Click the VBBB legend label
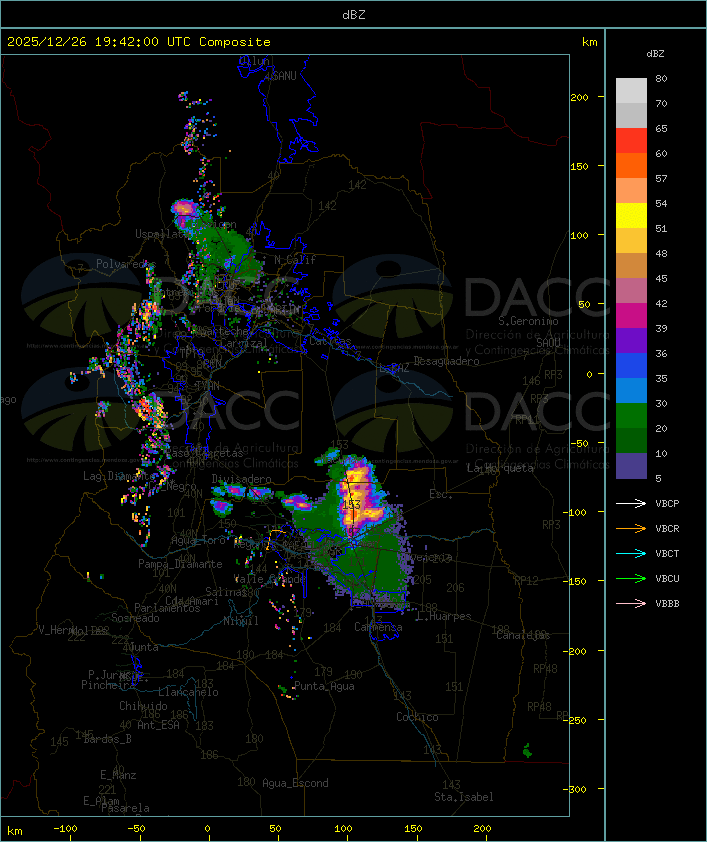Viewport: 707px width, 842px height. coord(667,604)
